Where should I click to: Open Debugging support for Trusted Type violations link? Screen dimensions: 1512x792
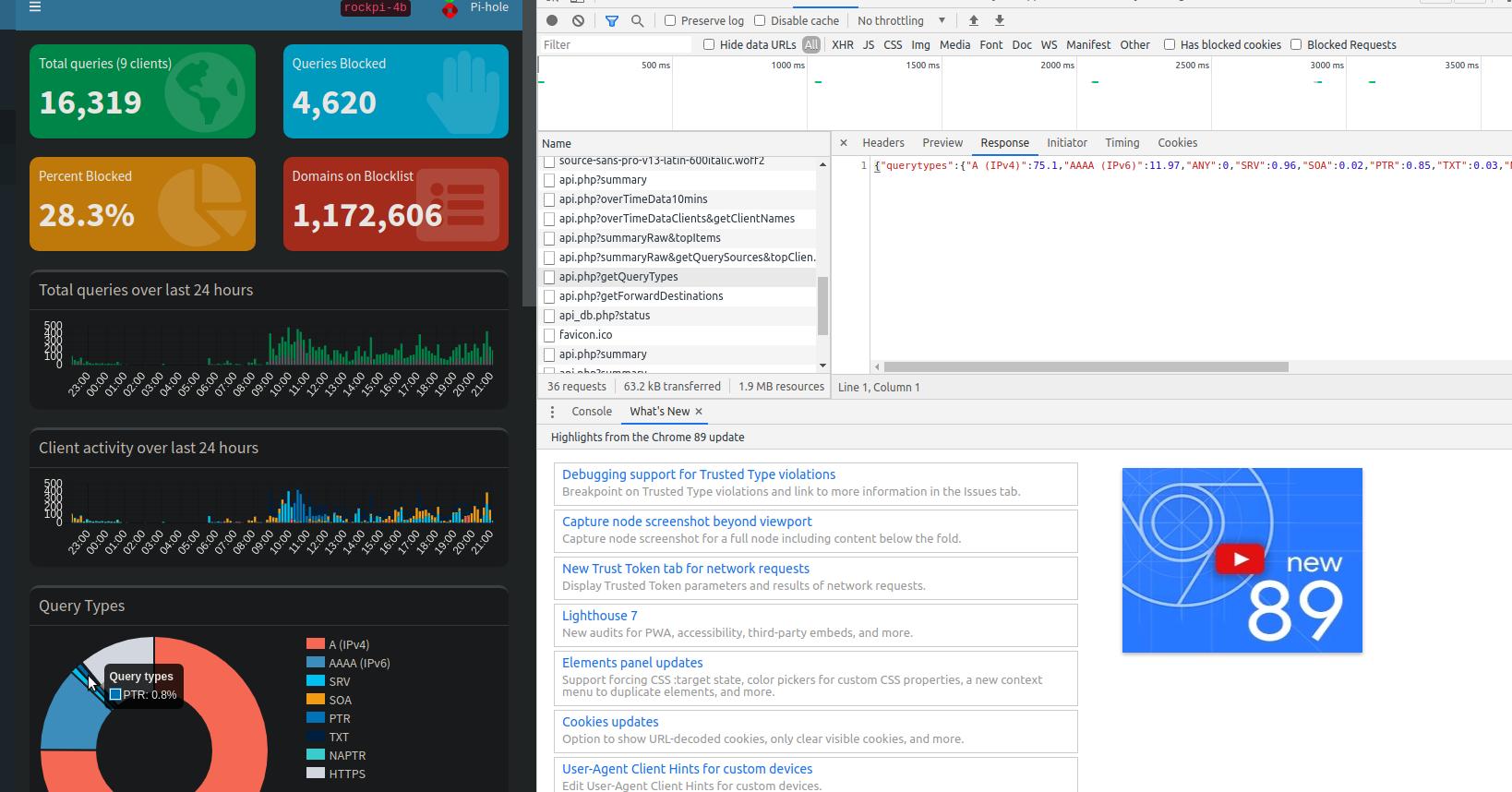point(699,474)
